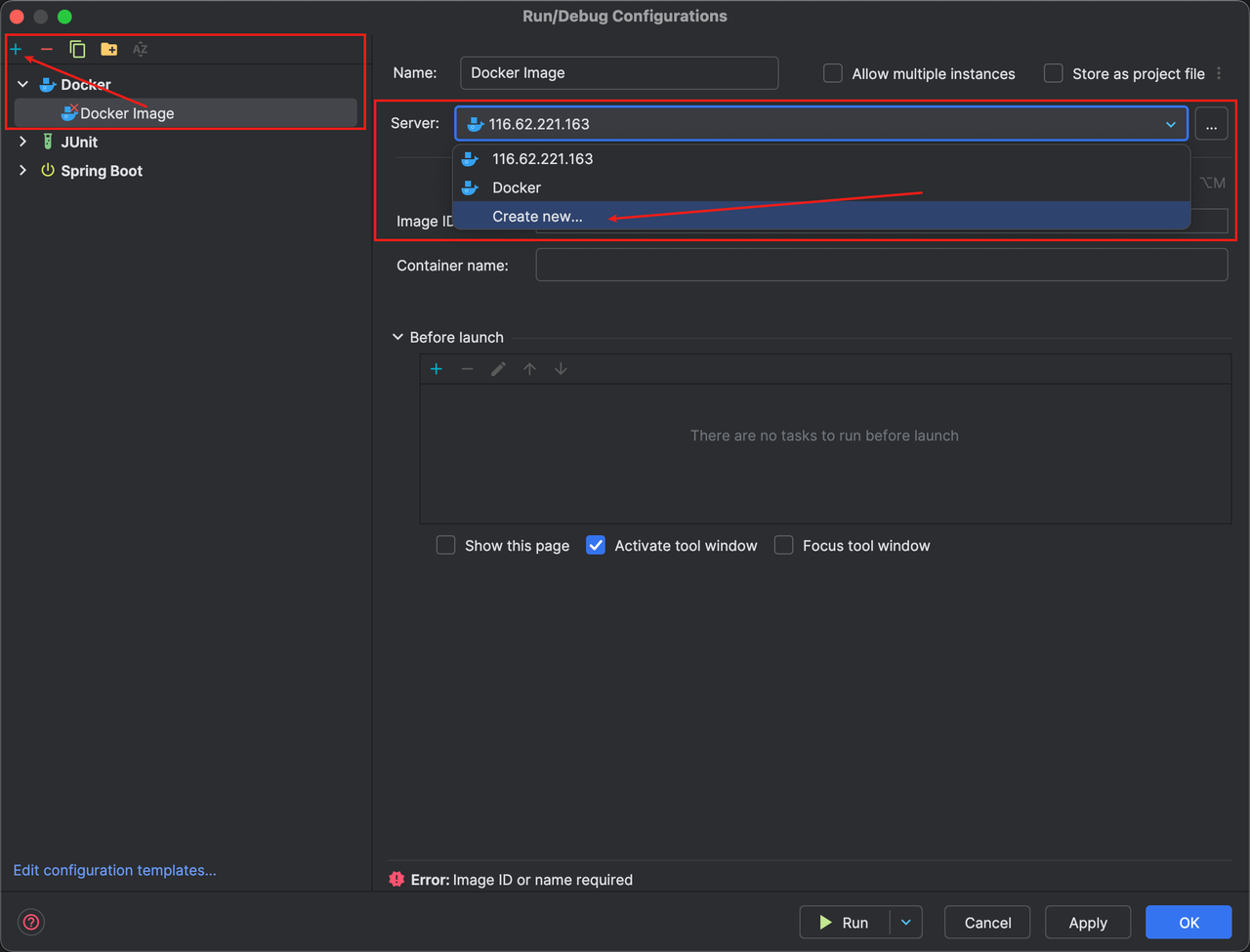
Task: Click the 'Run/Debug Configurations' window title
Action: 625,16
